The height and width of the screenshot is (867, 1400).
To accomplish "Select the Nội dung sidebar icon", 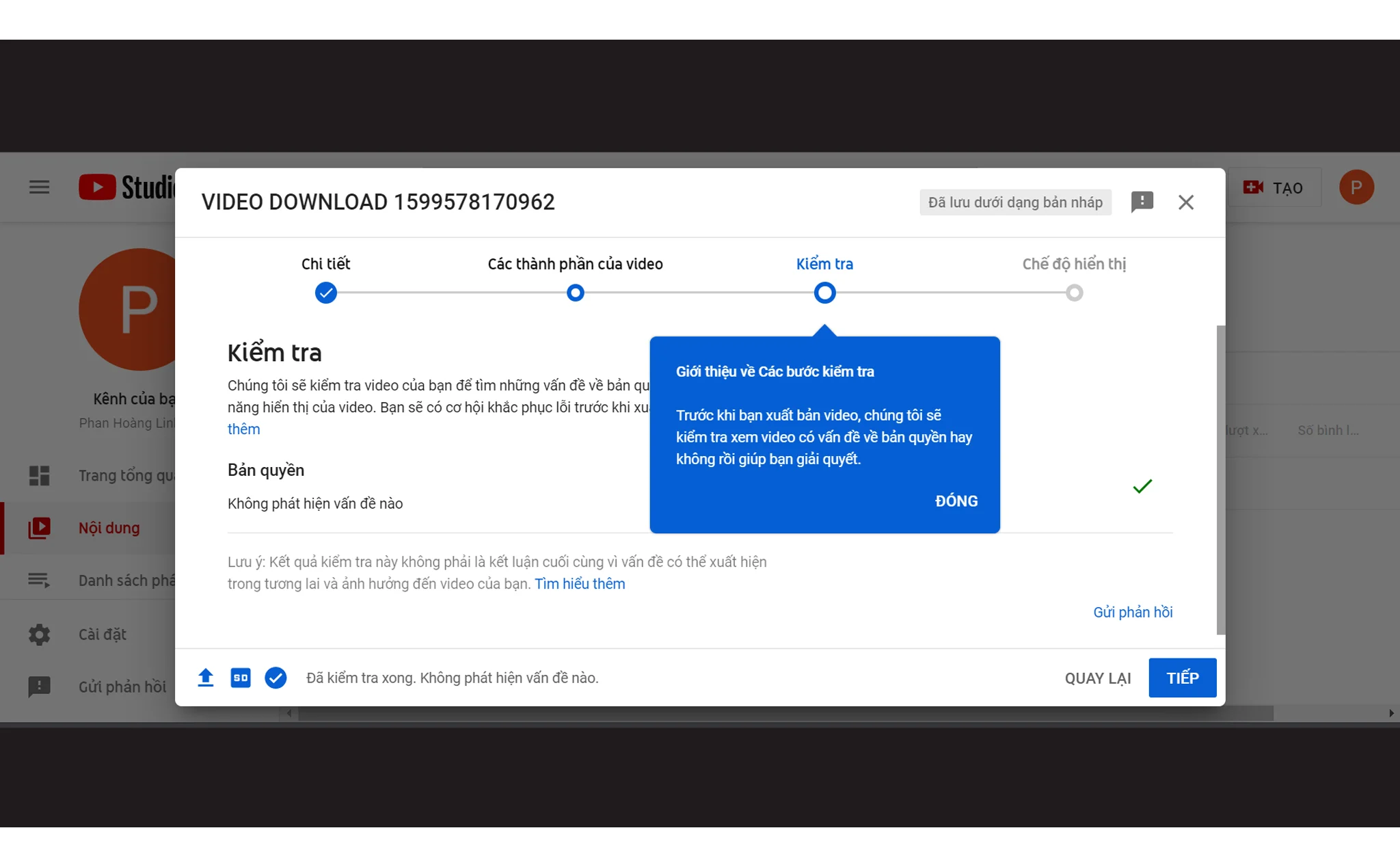I will click(x=39, y=527).
